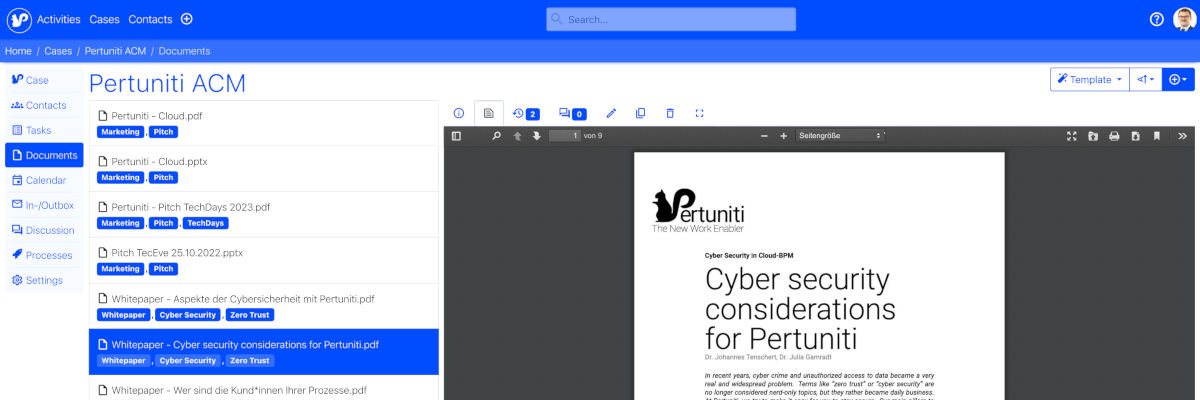Go to Pertuniti ACM in the breadcrumb
This screenshot has height=400, width=1200.
[115, 51]
